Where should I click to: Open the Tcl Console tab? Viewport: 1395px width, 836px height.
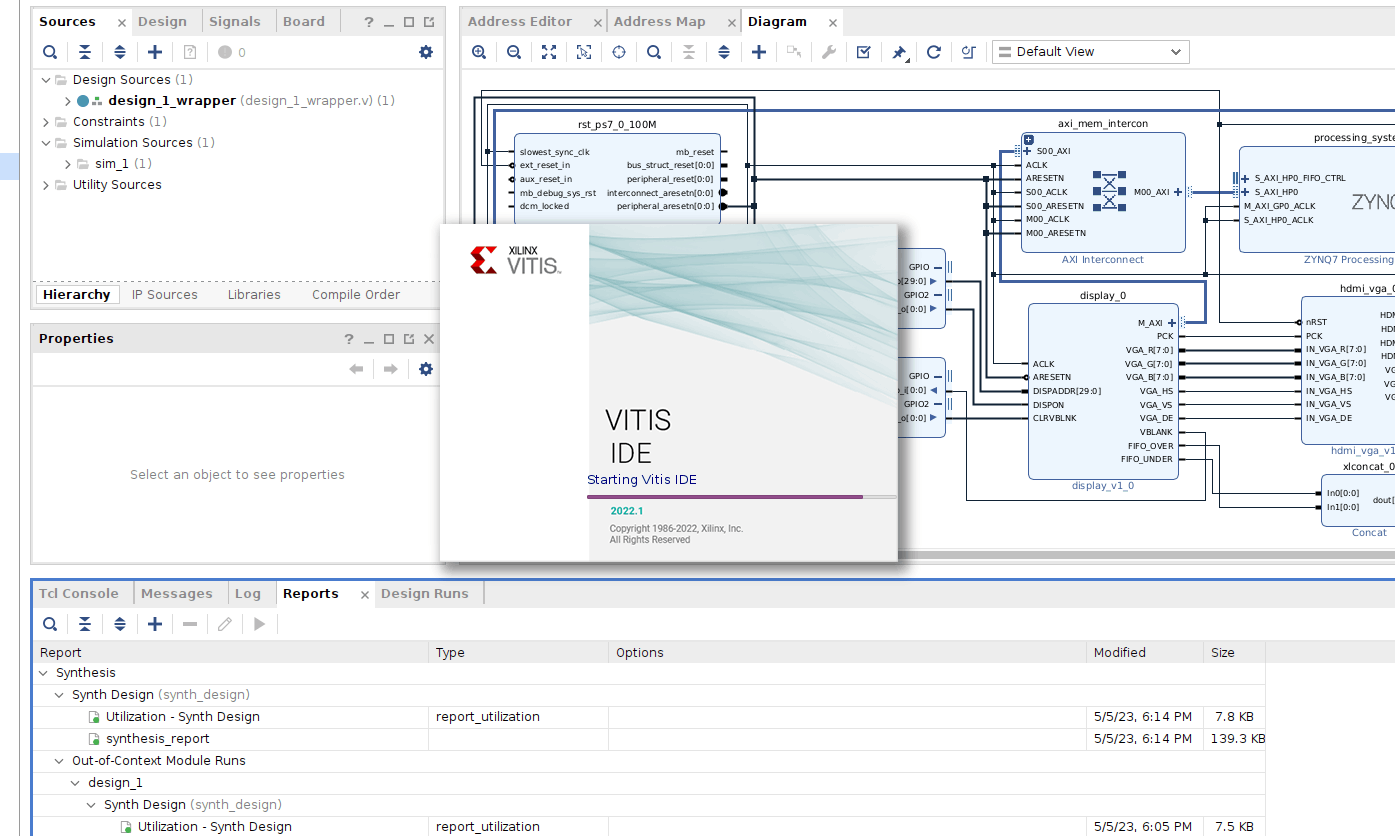click(79, 594)
